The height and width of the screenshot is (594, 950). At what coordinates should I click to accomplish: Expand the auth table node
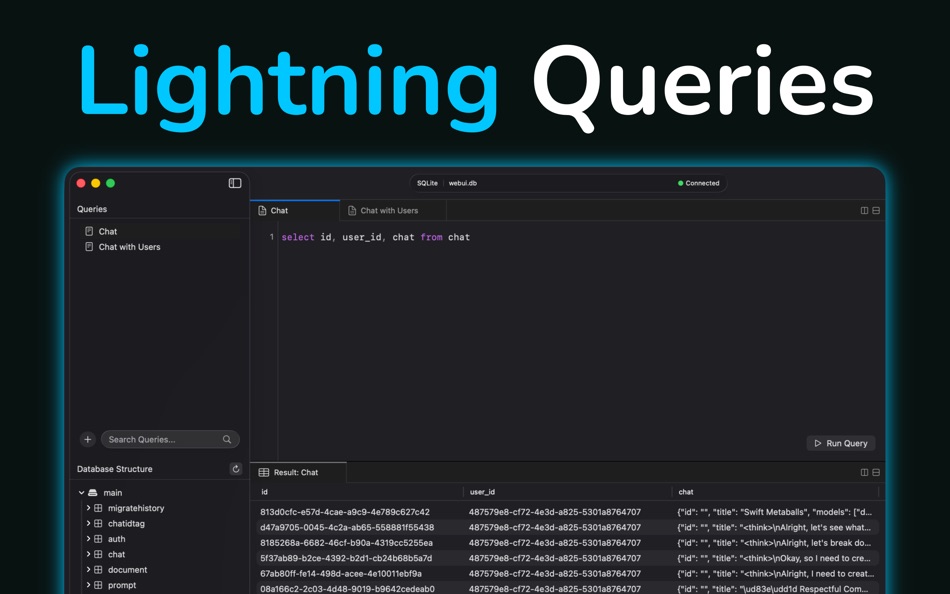[x=88, y=538]
